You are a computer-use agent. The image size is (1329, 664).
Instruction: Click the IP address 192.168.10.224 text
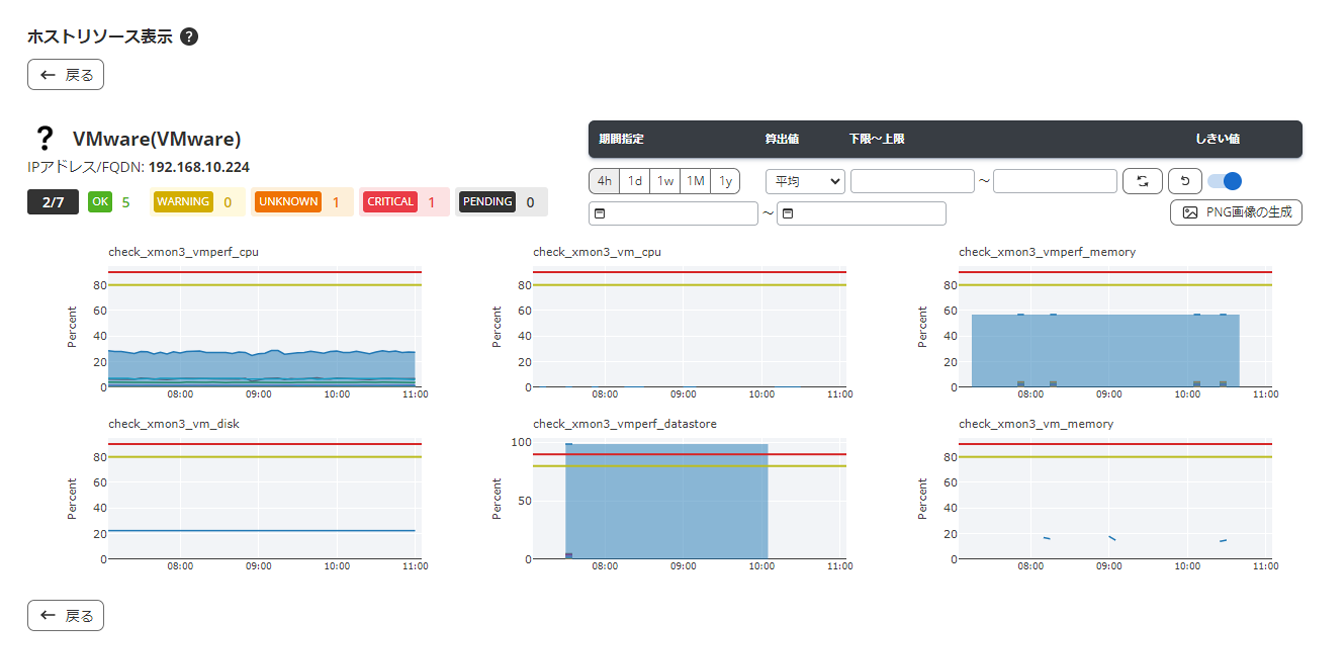(x=199, y=167)
